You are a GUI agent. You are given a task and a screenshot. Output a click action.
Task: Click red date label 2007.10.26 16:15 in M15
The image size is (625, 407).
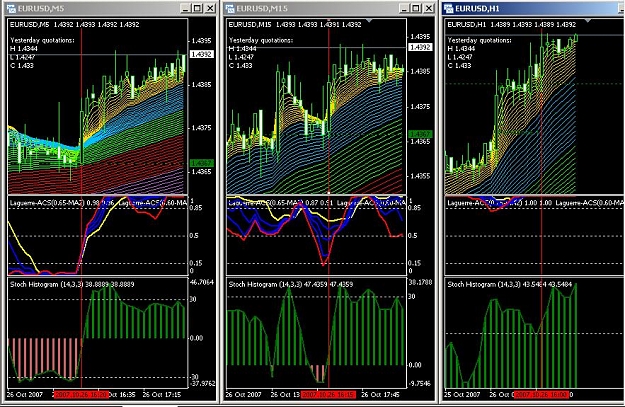(328, 395)
